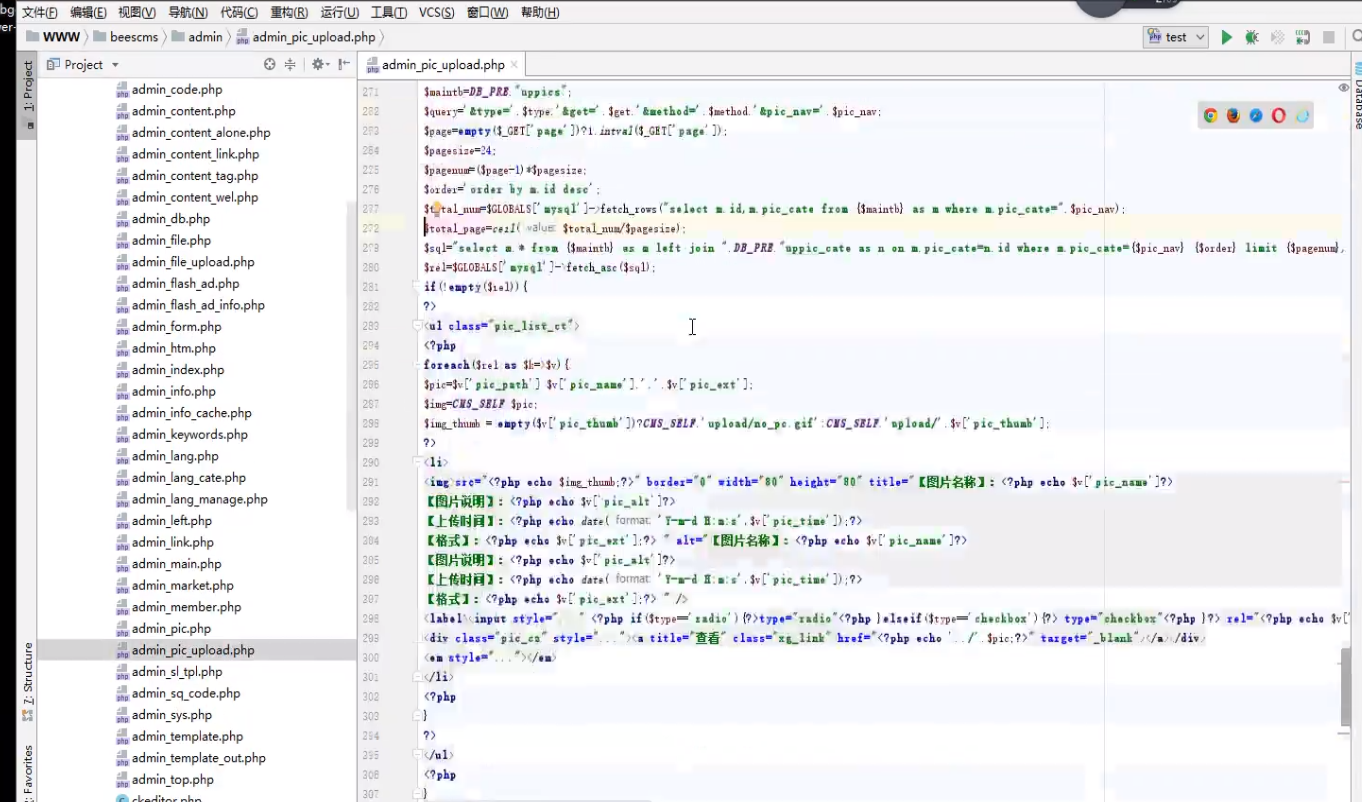Open the 导航(N) menu
This screenshot has width=1362, height=802.
188,12
